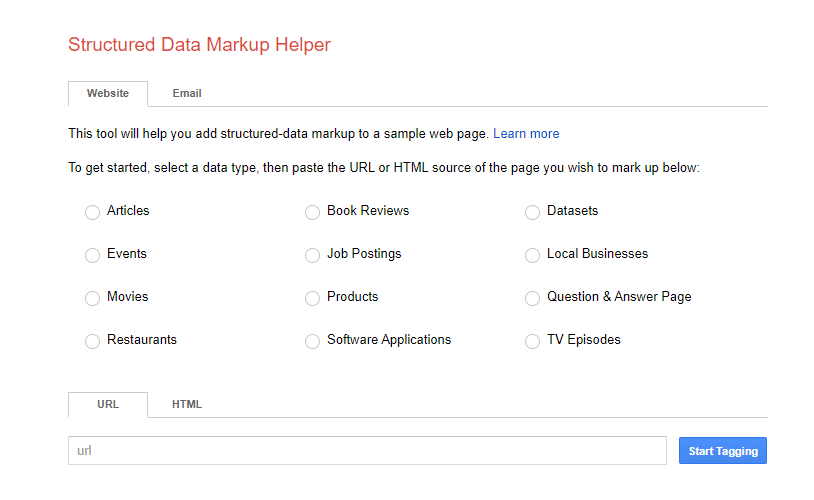814x500 pixels.
Task: Click the Structured Data Markup Helper title
Action: [x=199, y=45]
